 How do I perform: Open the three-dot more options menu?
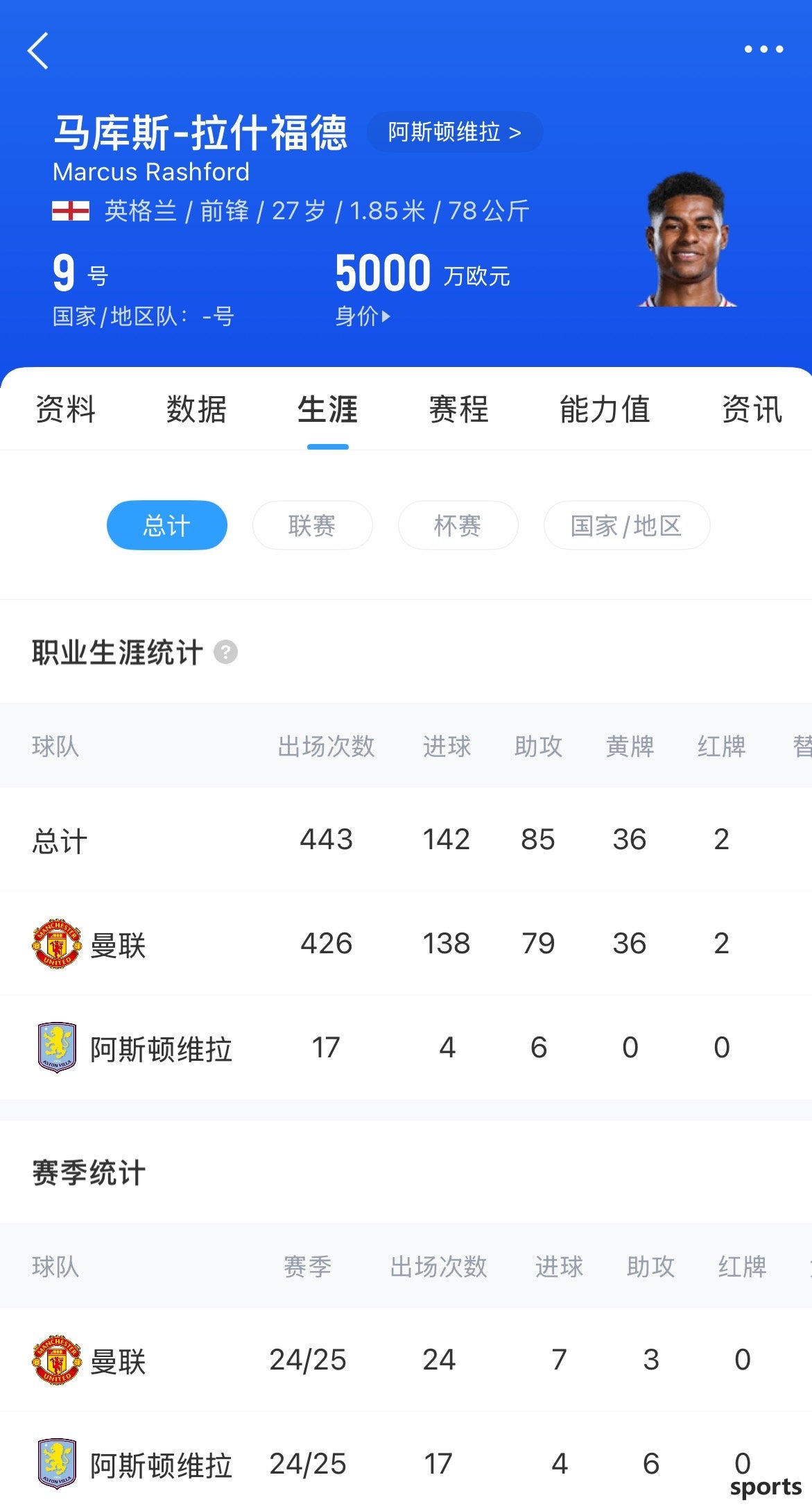763,49
